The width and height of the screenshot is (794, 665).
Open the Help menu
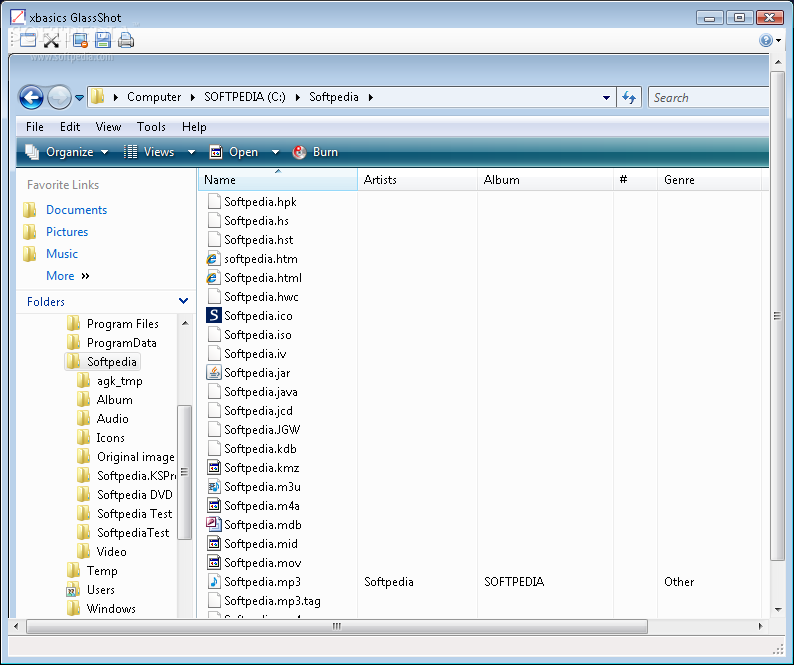(194, 127)
